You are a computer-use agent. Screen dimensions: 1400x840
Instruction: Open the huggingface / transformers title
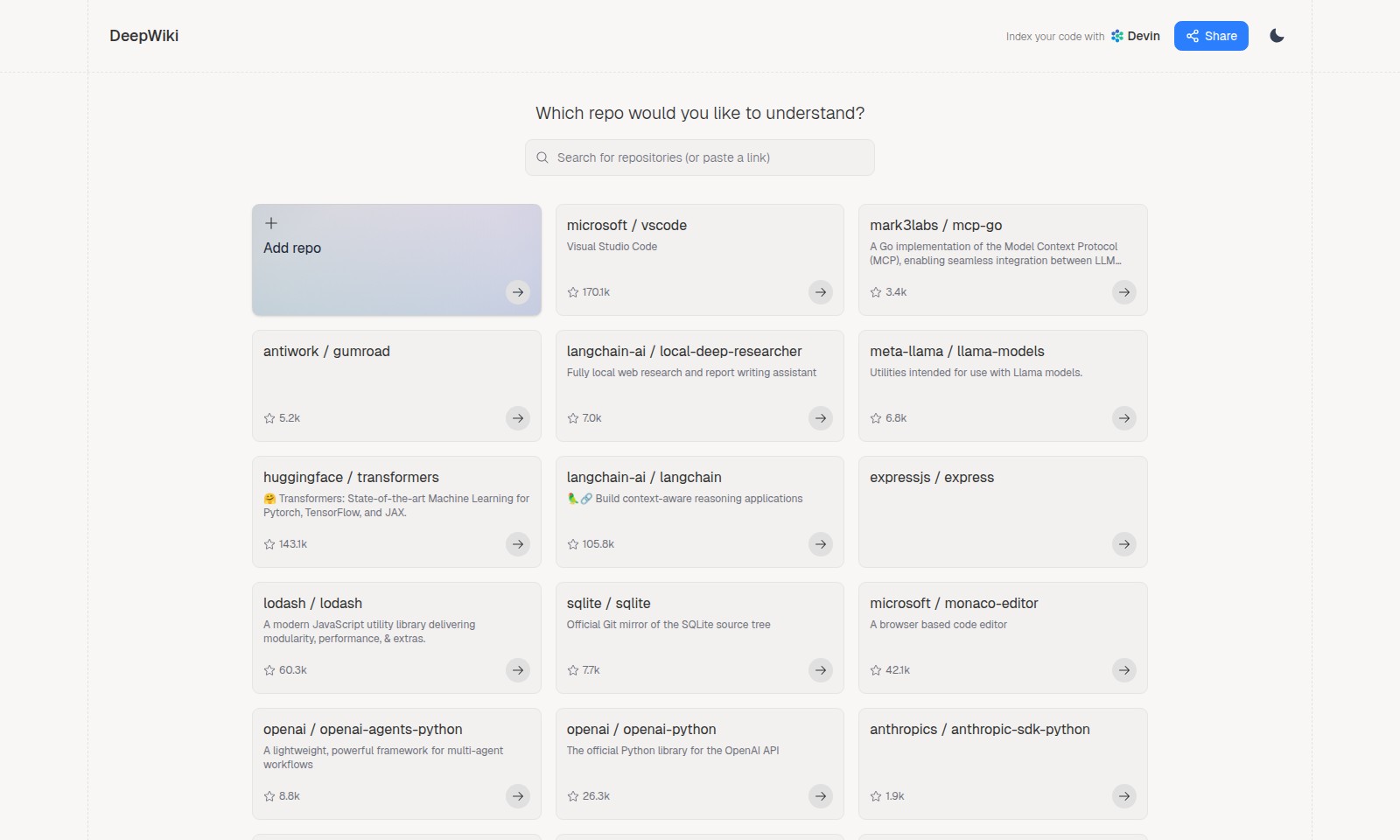coord(351,477)
